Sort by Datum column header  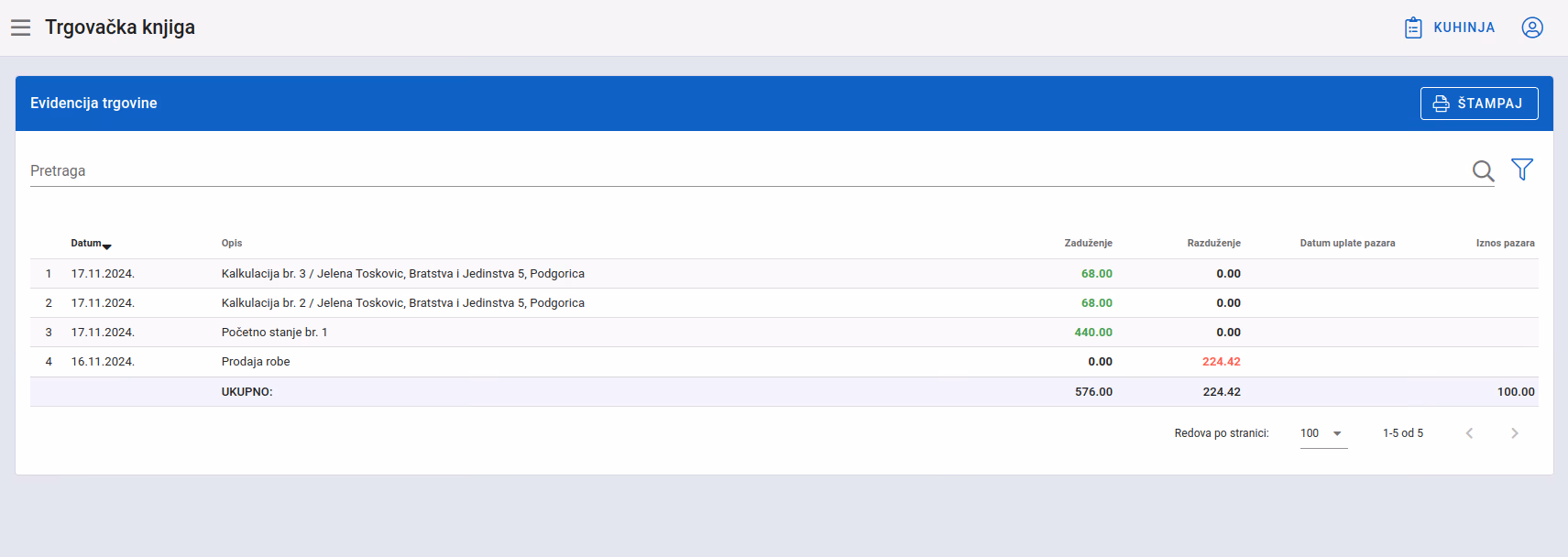point(86,243)
